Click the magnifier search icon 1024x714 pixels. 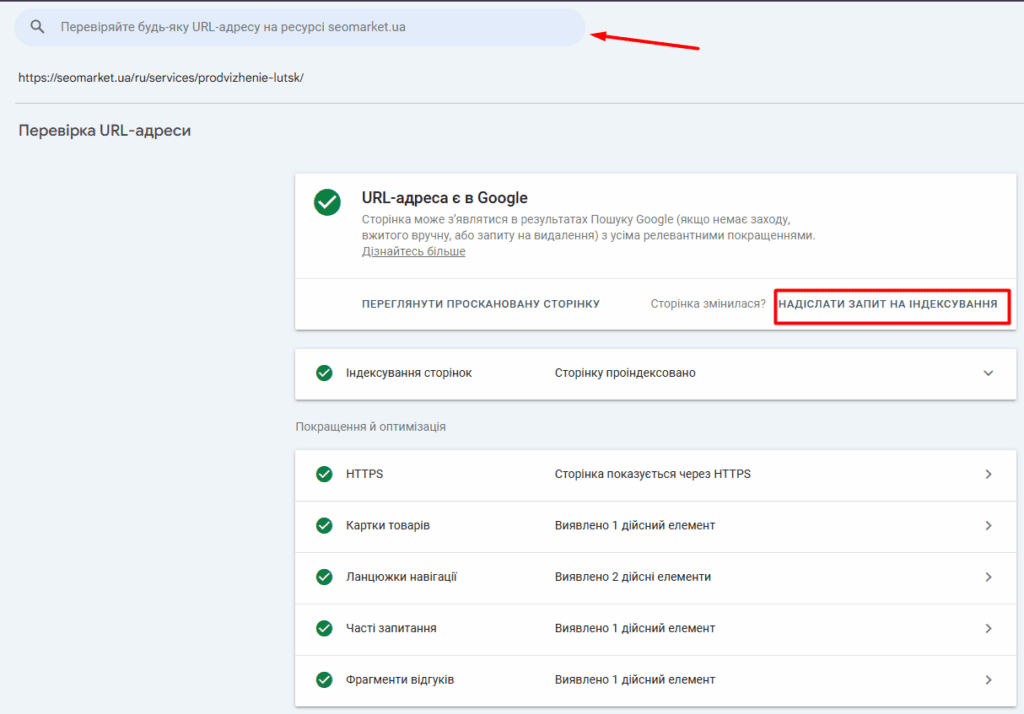tap(38, 27)
